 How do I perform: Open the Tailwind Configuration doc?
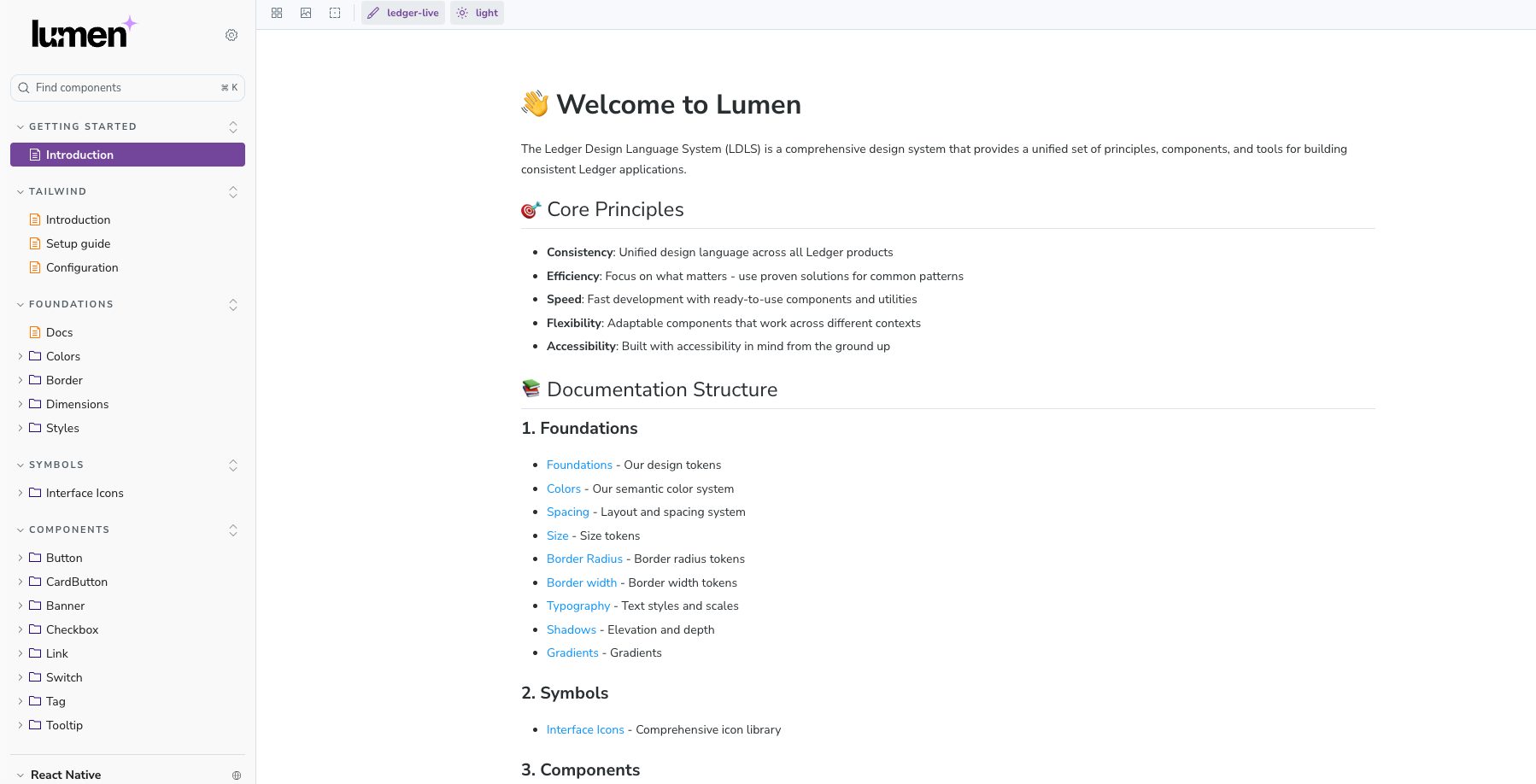point(82,267)
